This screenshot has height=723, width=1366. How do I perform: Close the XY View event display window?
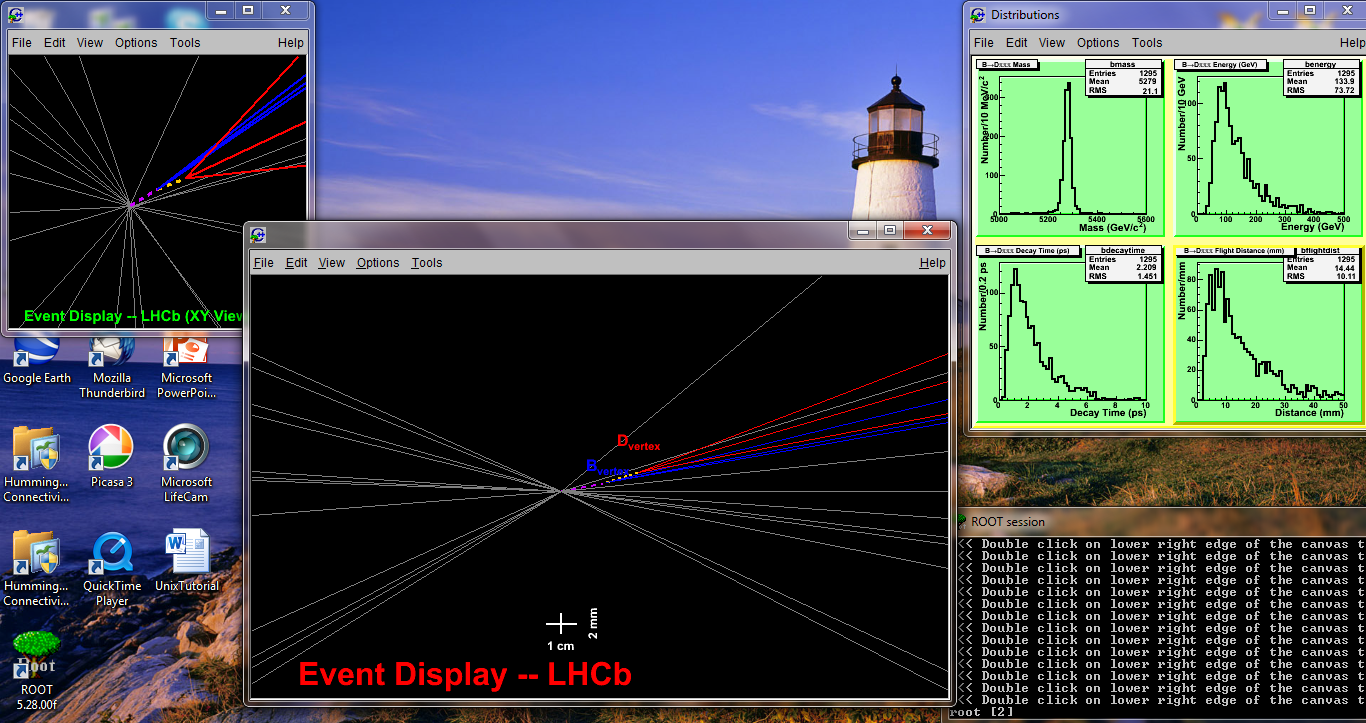tap(285, 10)
